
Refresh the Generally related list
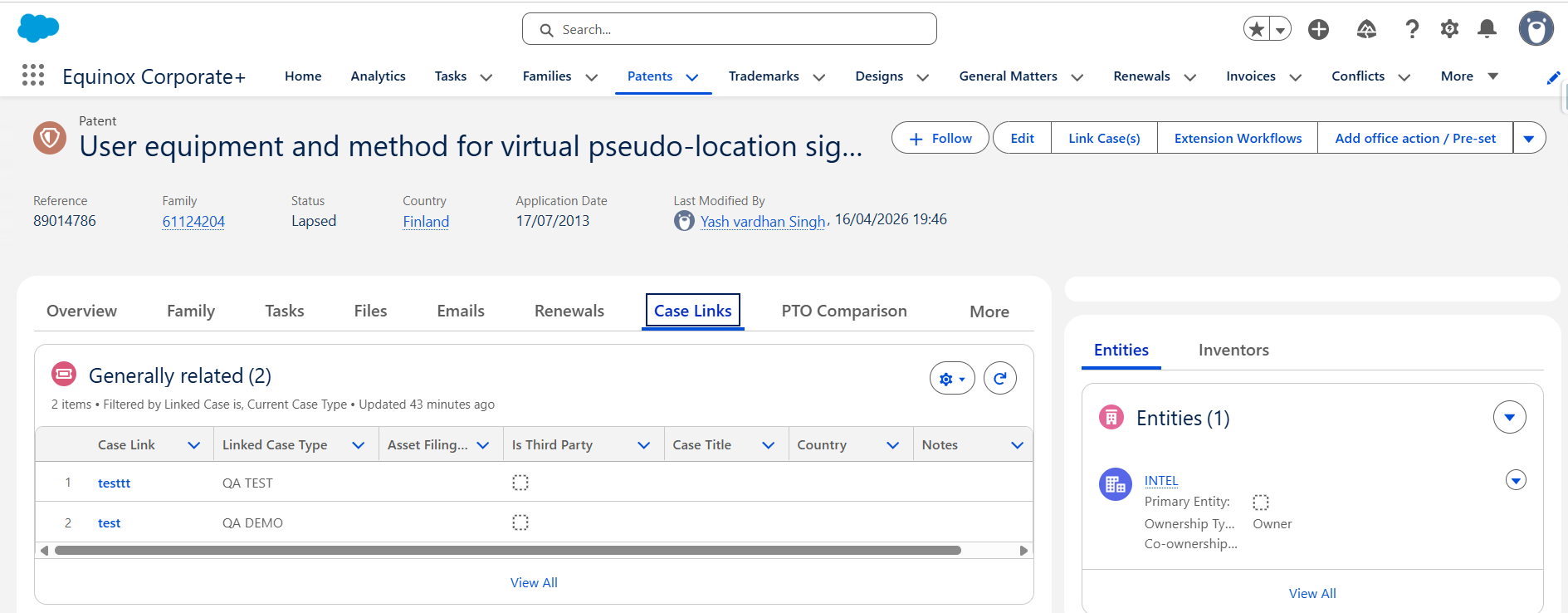point(1000,379)
